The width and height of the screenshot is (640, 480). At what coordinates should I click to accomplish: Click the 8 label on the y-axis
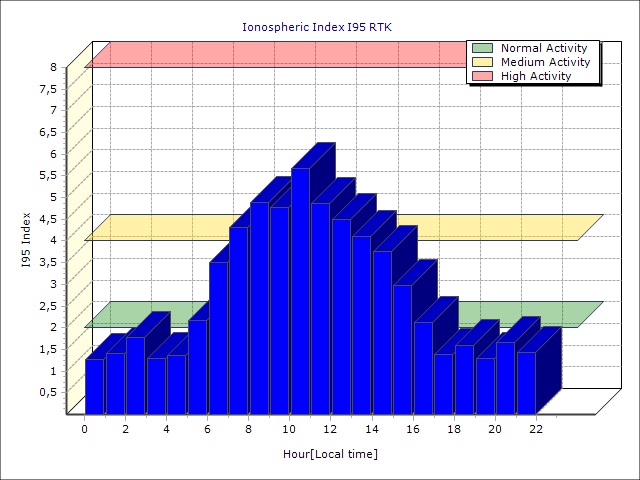click(54, 67)
